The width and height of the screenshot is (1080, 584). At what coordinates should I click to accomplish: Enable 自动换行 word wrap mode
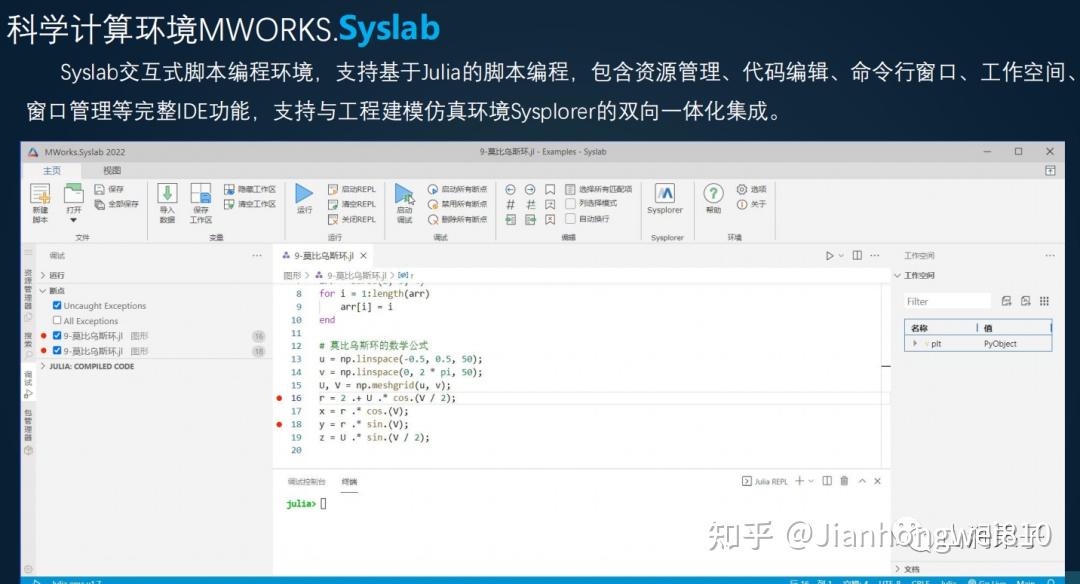point(576,218)
